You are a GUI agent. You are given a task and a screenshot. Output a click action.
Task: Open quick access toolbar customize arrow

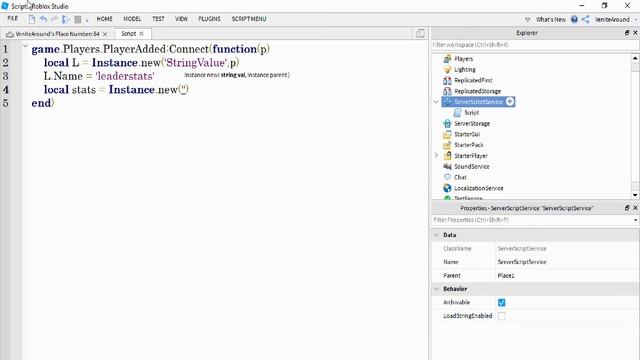coord(87,20)
